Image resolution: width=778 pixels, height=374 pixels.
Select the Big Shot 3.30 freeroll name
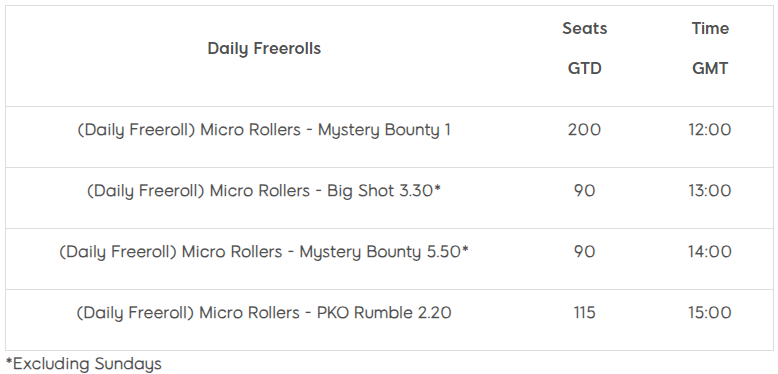tap(264, 191)
